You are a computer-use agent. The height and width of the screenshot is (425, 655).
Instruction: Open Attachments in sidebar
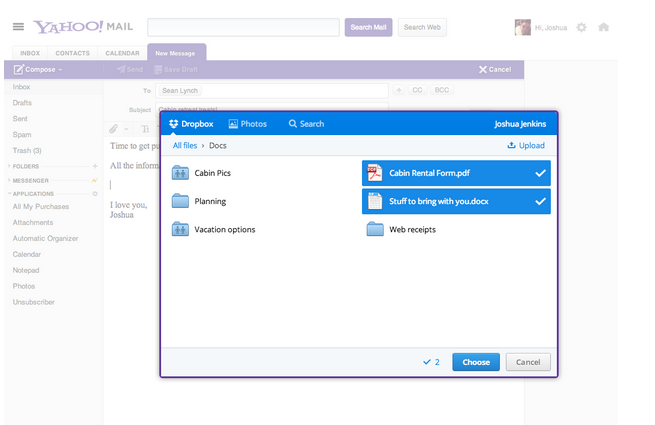click(x=33, y=222)
